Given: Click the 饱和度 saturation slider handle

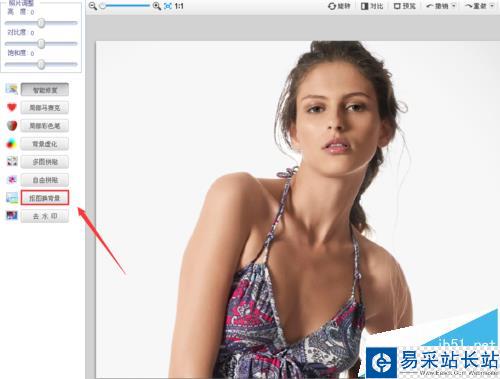Looking at the screenshot, I should click(41, 64).
